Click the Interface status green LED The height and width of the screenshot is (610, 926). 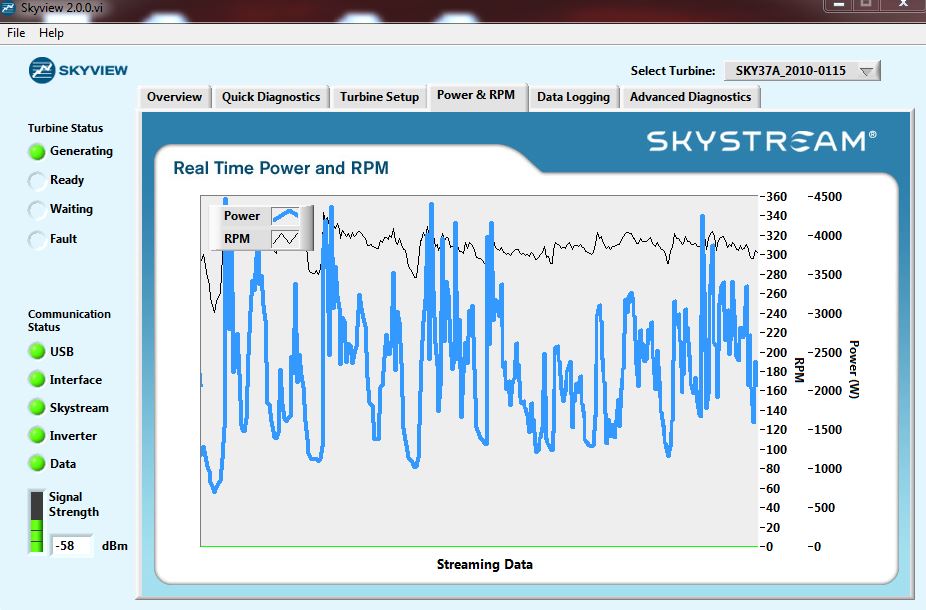coord(37,380)
